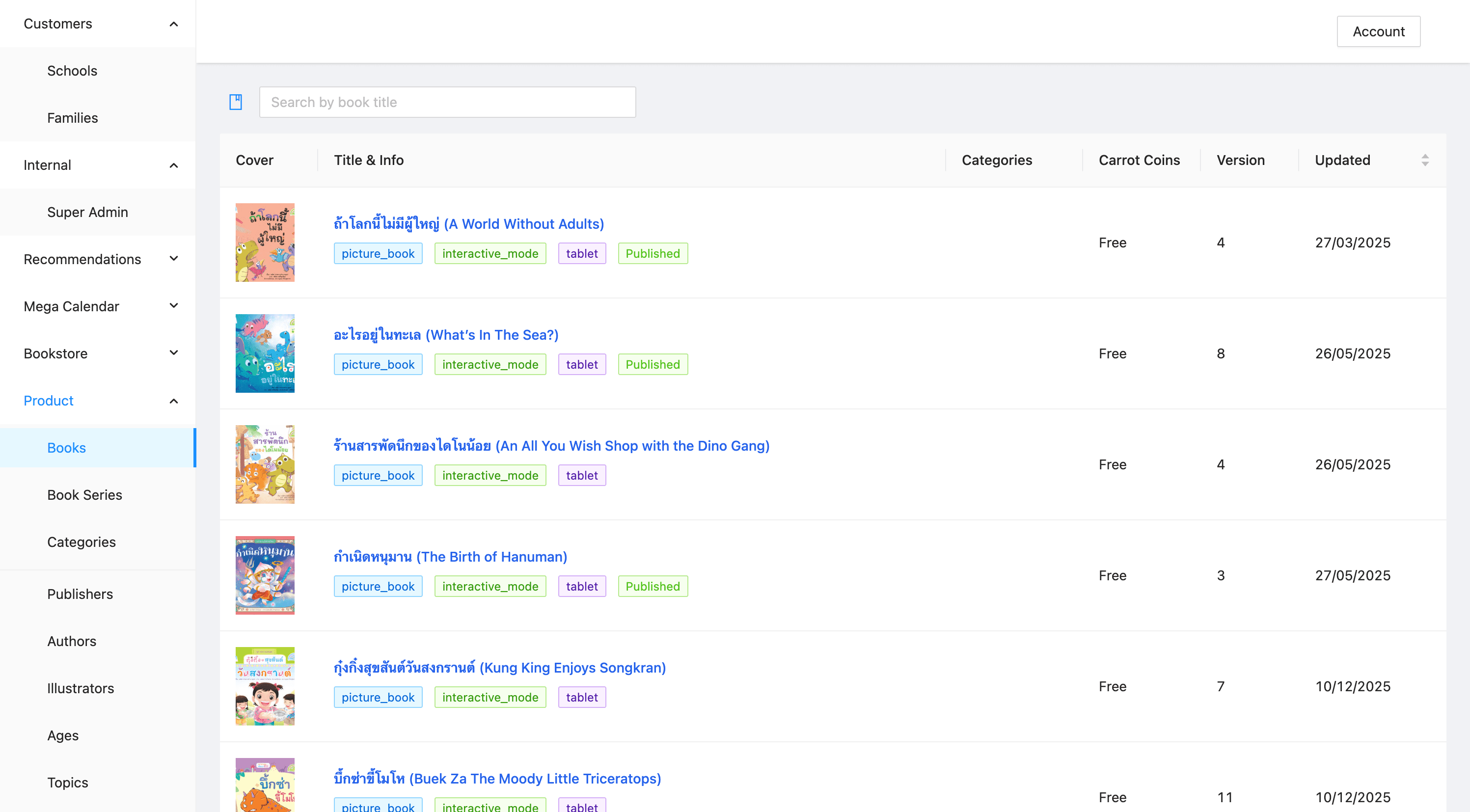Sort descending using the Updated column down arrow

click(1425, 164)
